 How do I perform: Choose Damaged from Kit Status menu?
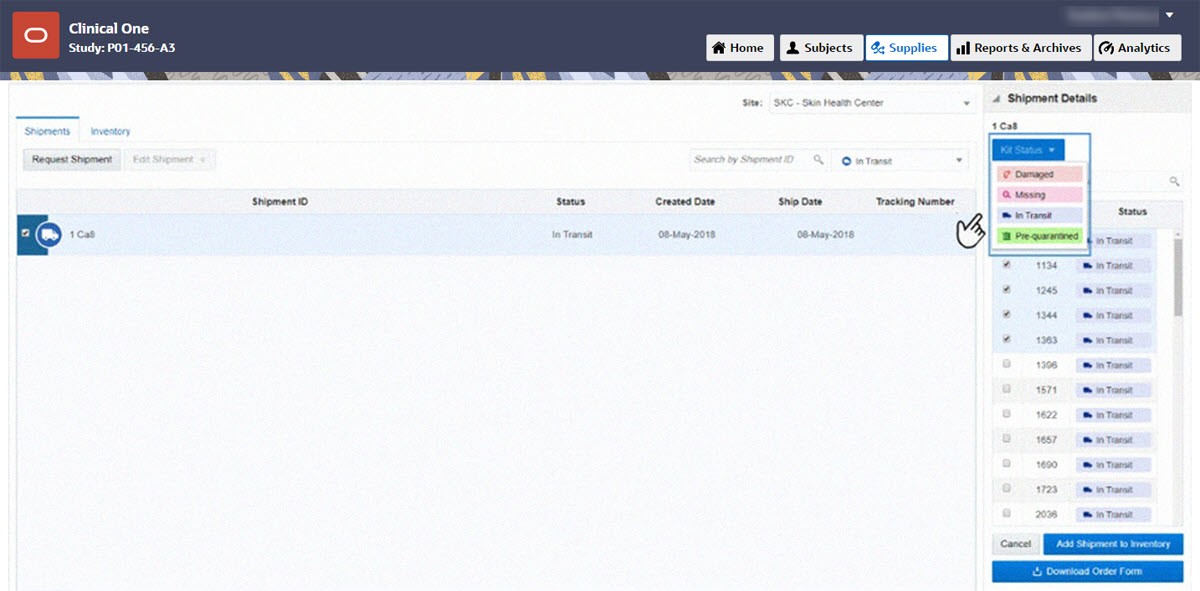pos(1040,175)
